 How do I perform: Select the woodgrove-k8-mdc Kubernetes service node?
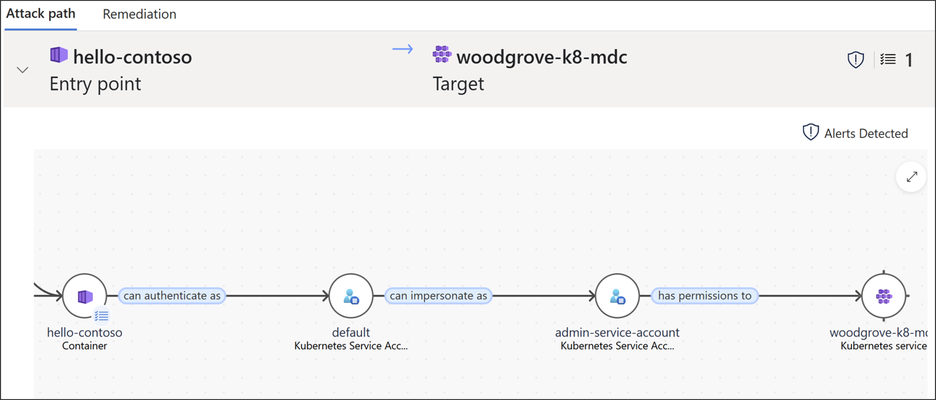coord(883,296)
